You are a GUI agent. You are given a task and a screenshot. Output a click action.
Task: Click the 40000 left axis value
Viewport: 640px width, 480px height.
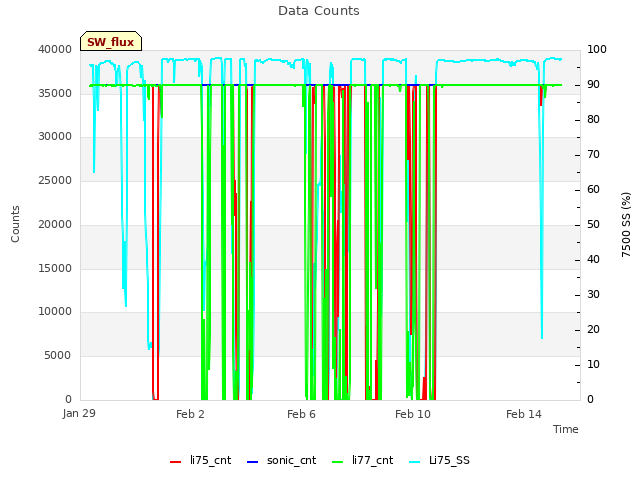tap(55, 49)
